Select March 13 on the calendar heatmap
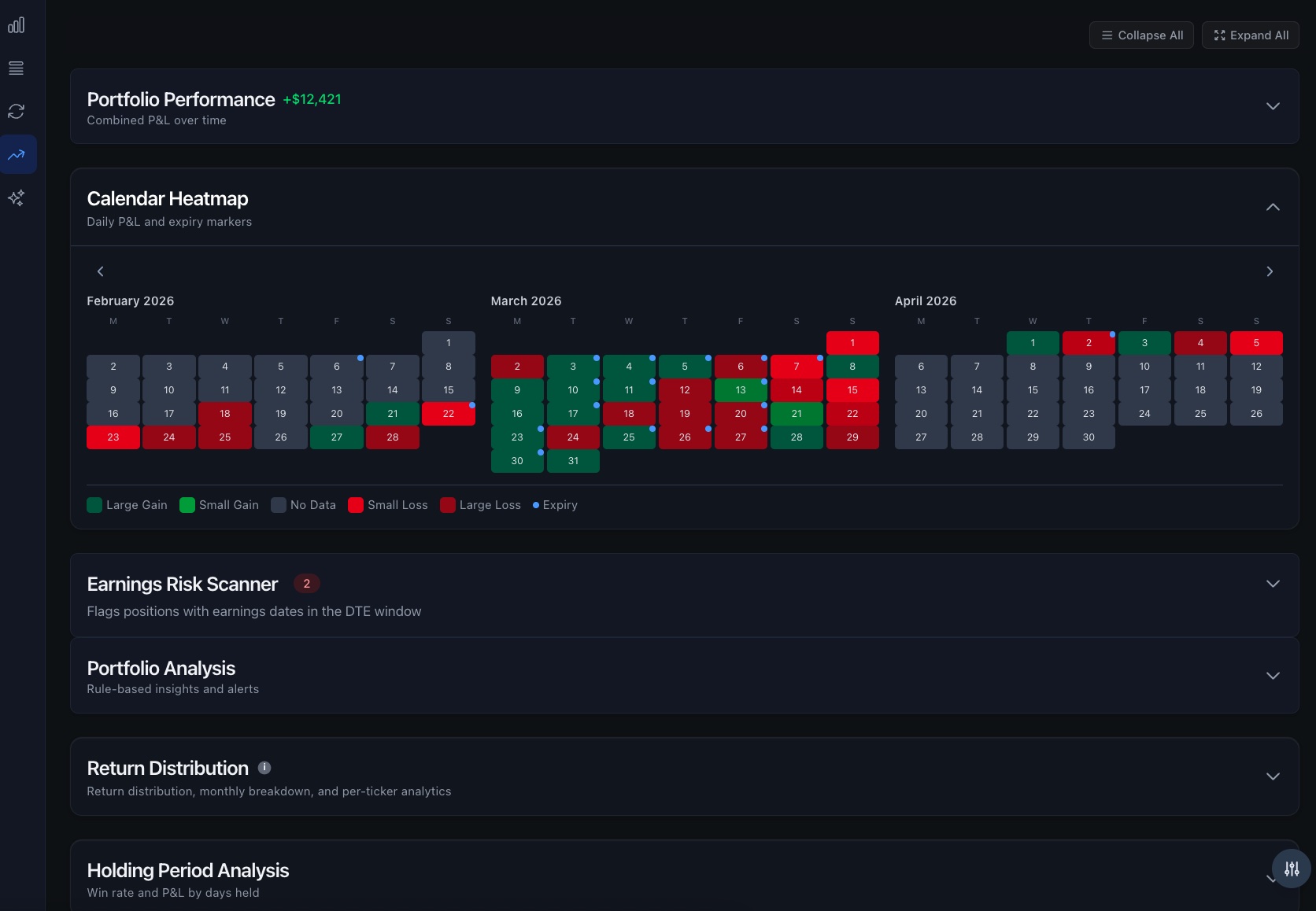1316x911 pixels. (x=741, y=389)
